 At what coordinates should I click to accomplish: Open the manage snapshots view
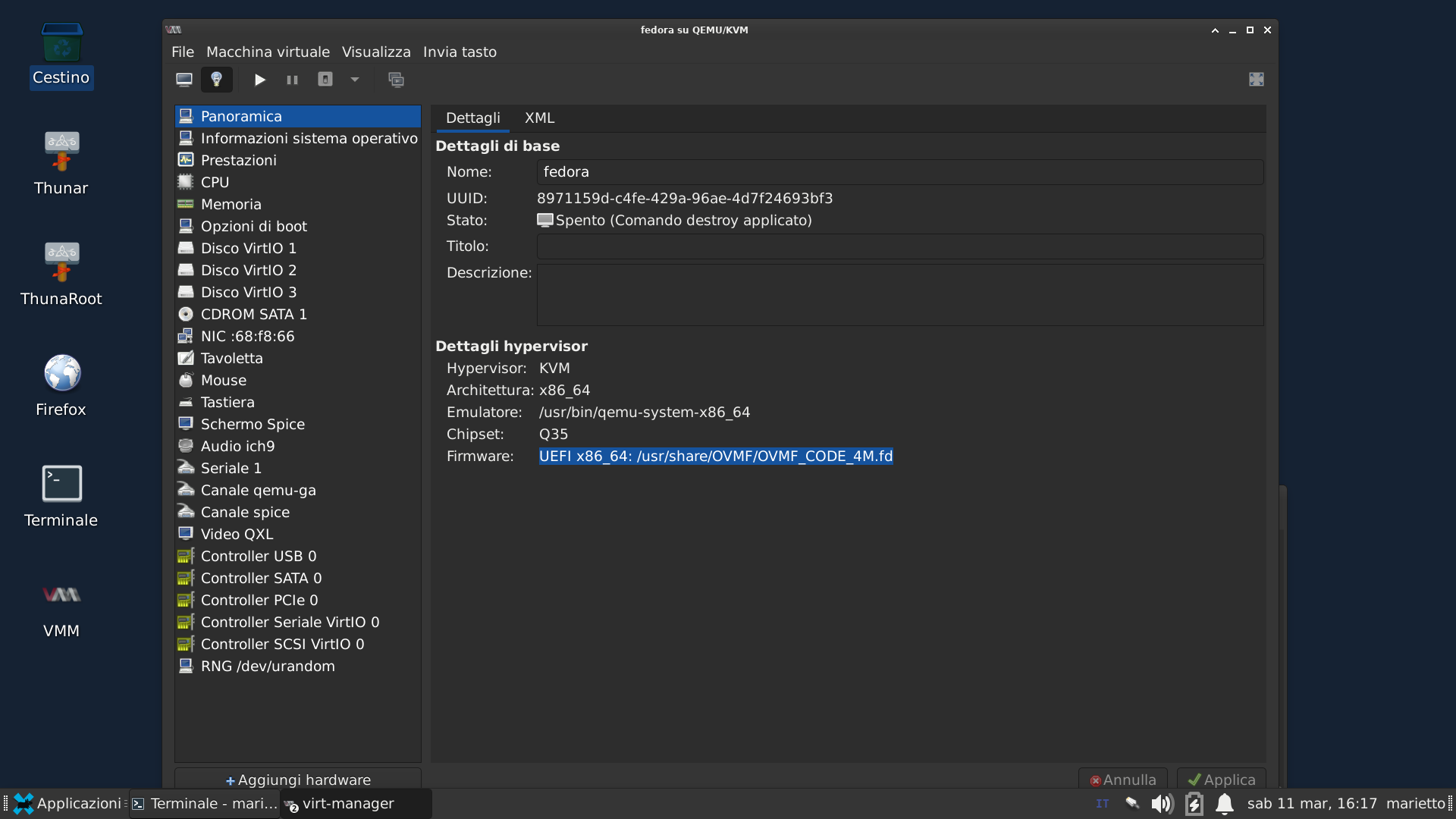pos(397,80)
